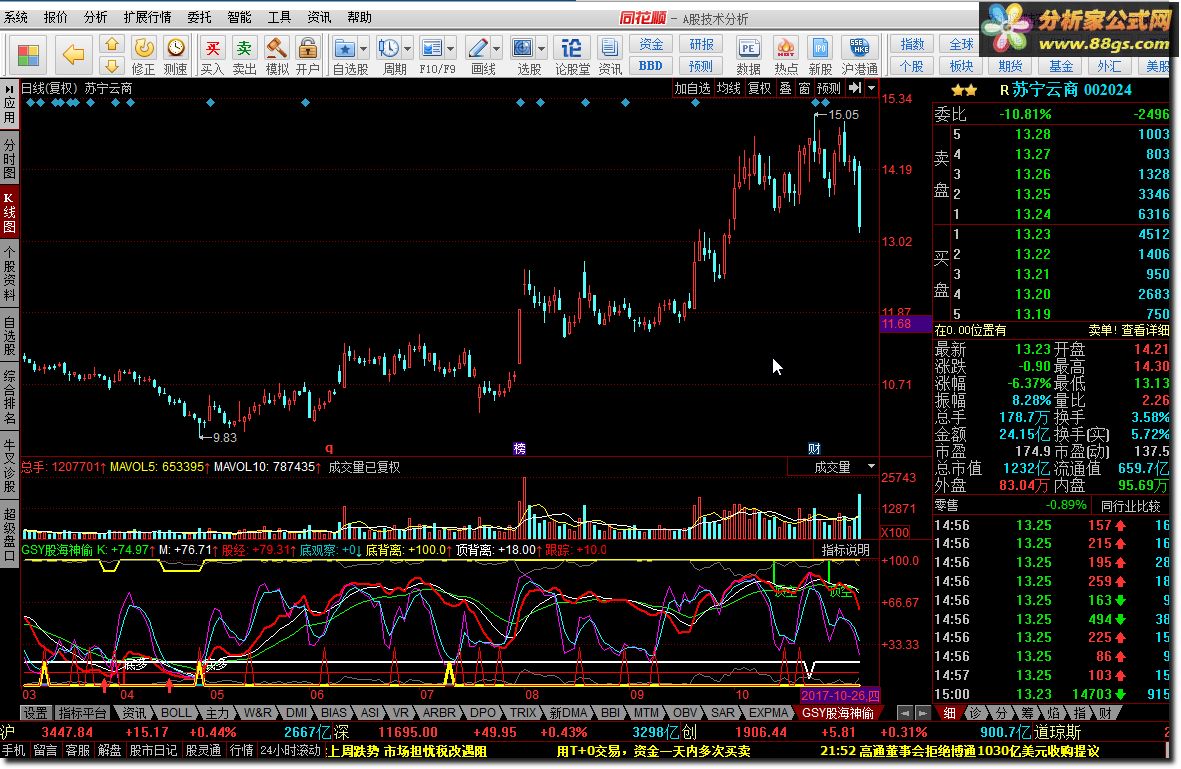
Task: Open the 论股堂 forum icon
Action: click(x=572, y=48)
